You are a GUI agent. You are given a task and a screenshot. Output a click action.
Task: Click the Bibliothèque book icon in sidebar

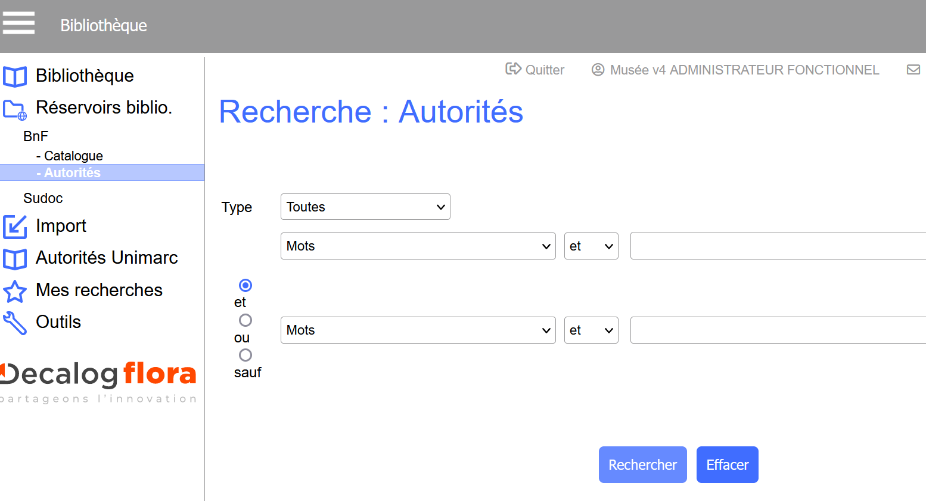[15, 77]
